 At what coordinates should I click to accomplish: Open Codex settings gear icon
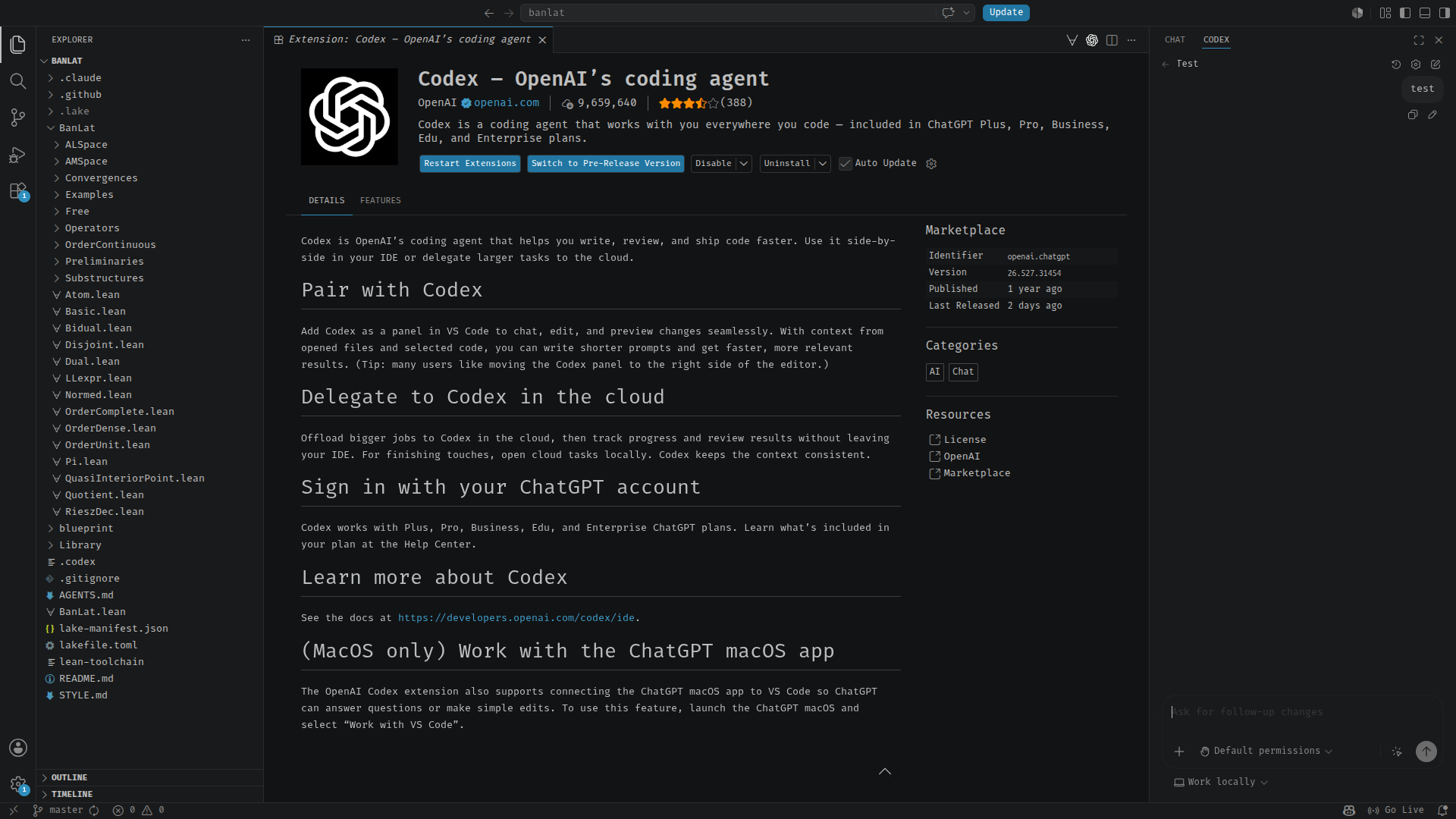(1416, 64)
